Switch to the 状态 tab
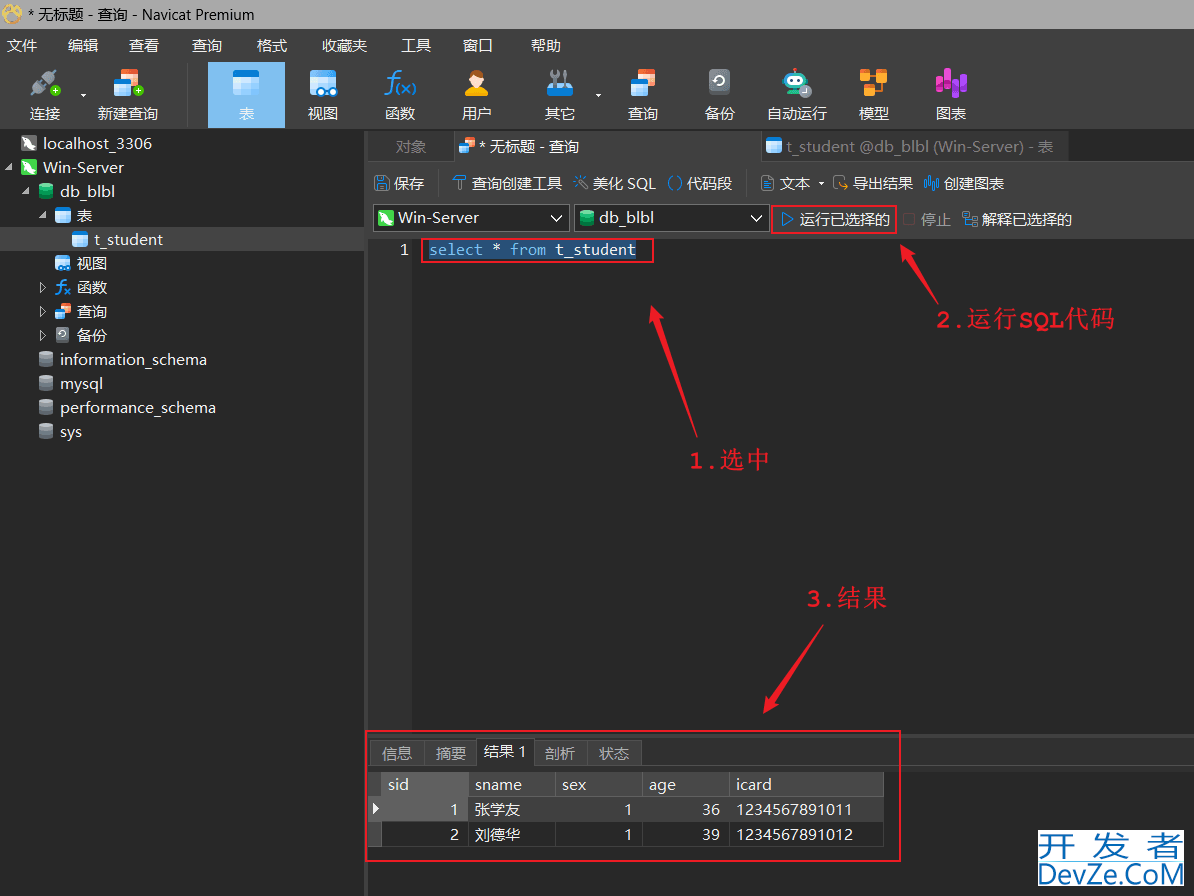This screenshot has width=1194, height=896. 614,753
